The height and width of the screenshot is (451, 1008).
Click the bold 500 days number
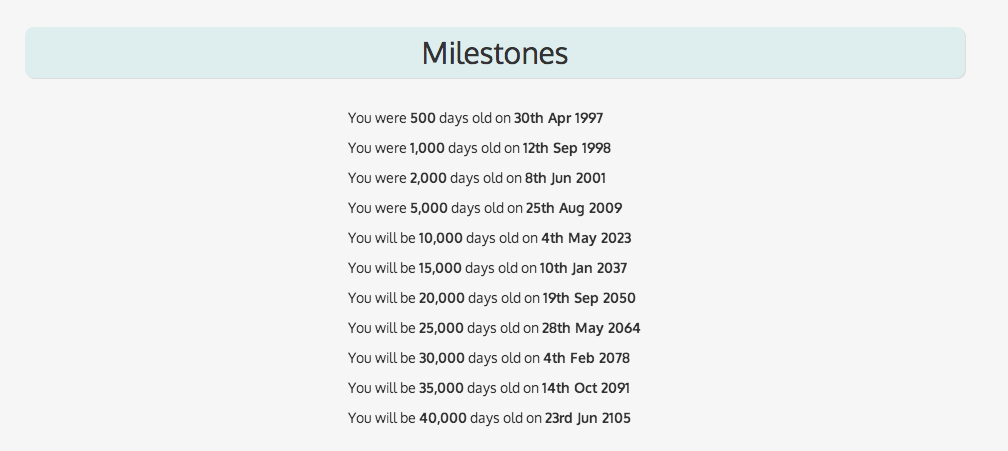coord(422,118)
